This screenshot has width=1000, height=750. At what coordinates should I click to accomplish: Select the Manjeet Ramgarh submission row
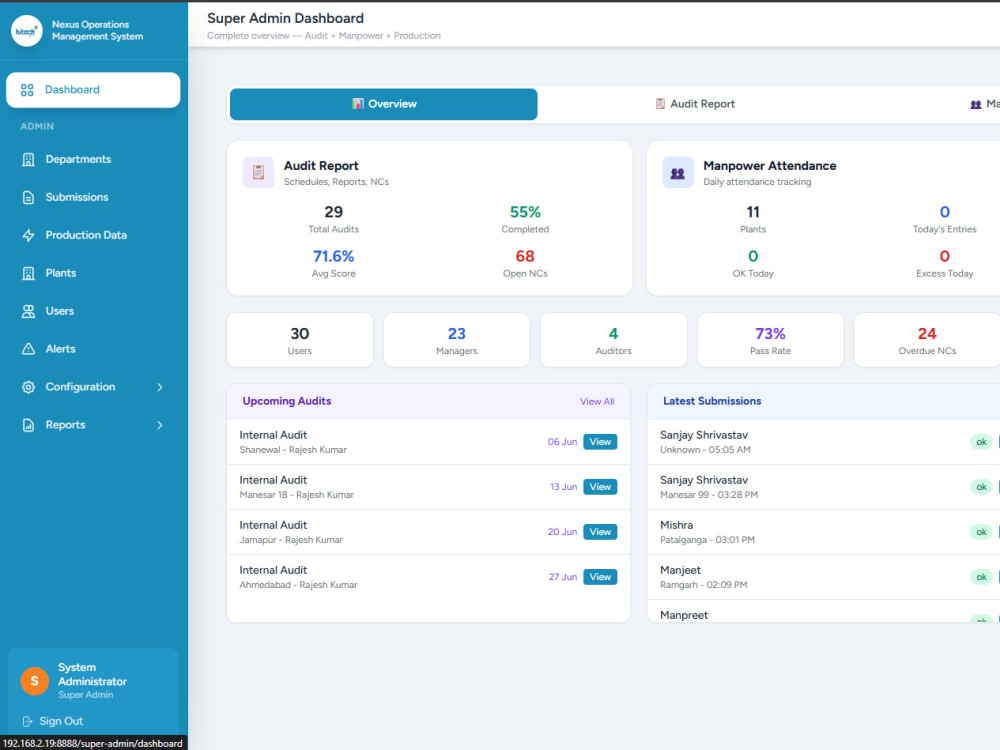pos(823,577)
